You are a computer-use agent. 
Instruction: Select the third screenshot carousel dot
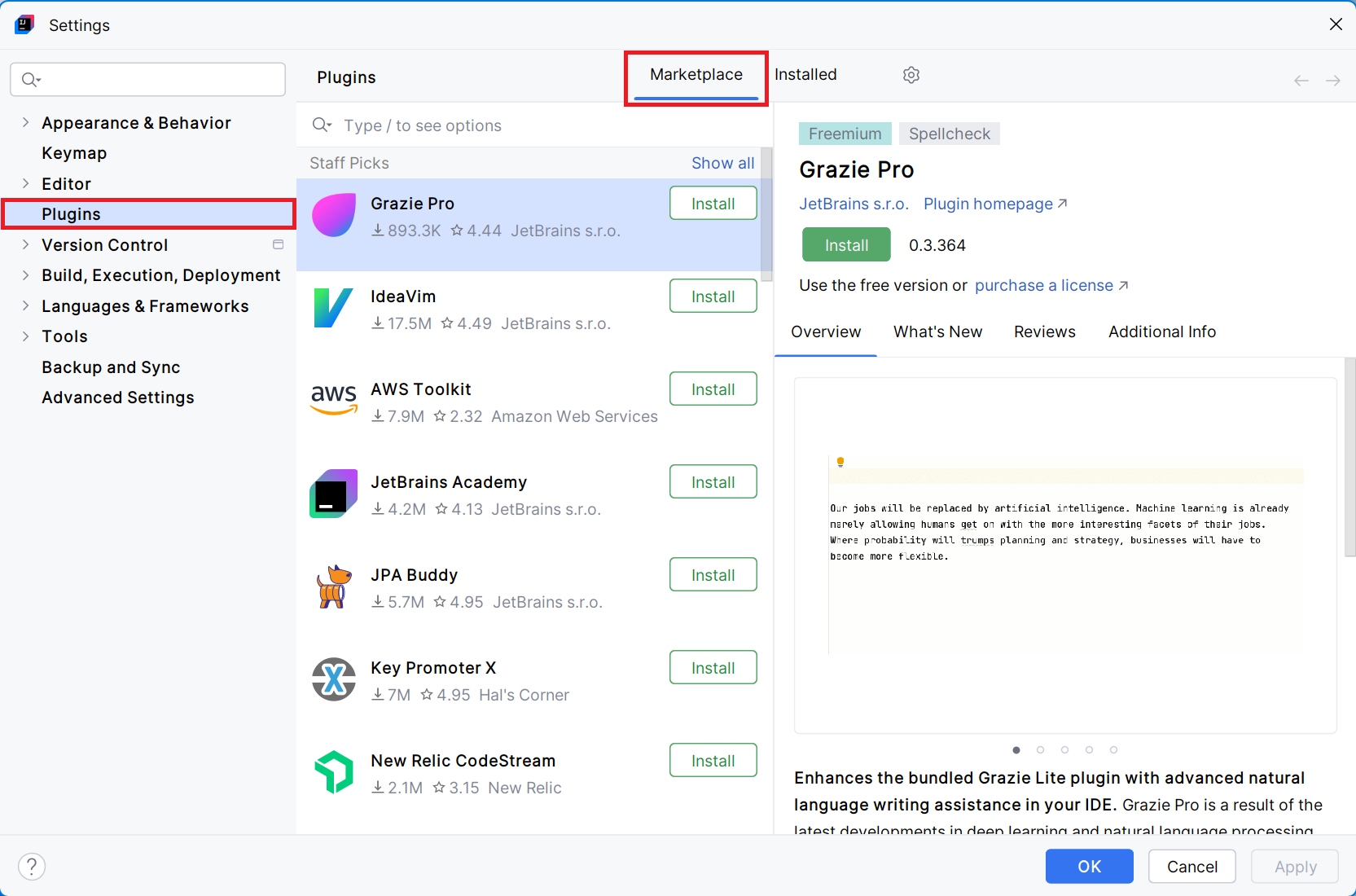point(1065,749)
